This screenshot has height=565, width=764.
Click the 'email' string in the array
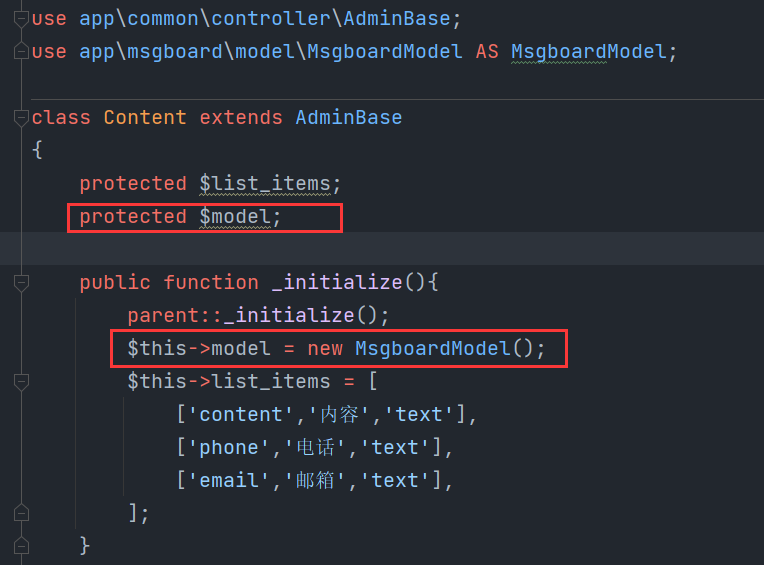[228, 480]
